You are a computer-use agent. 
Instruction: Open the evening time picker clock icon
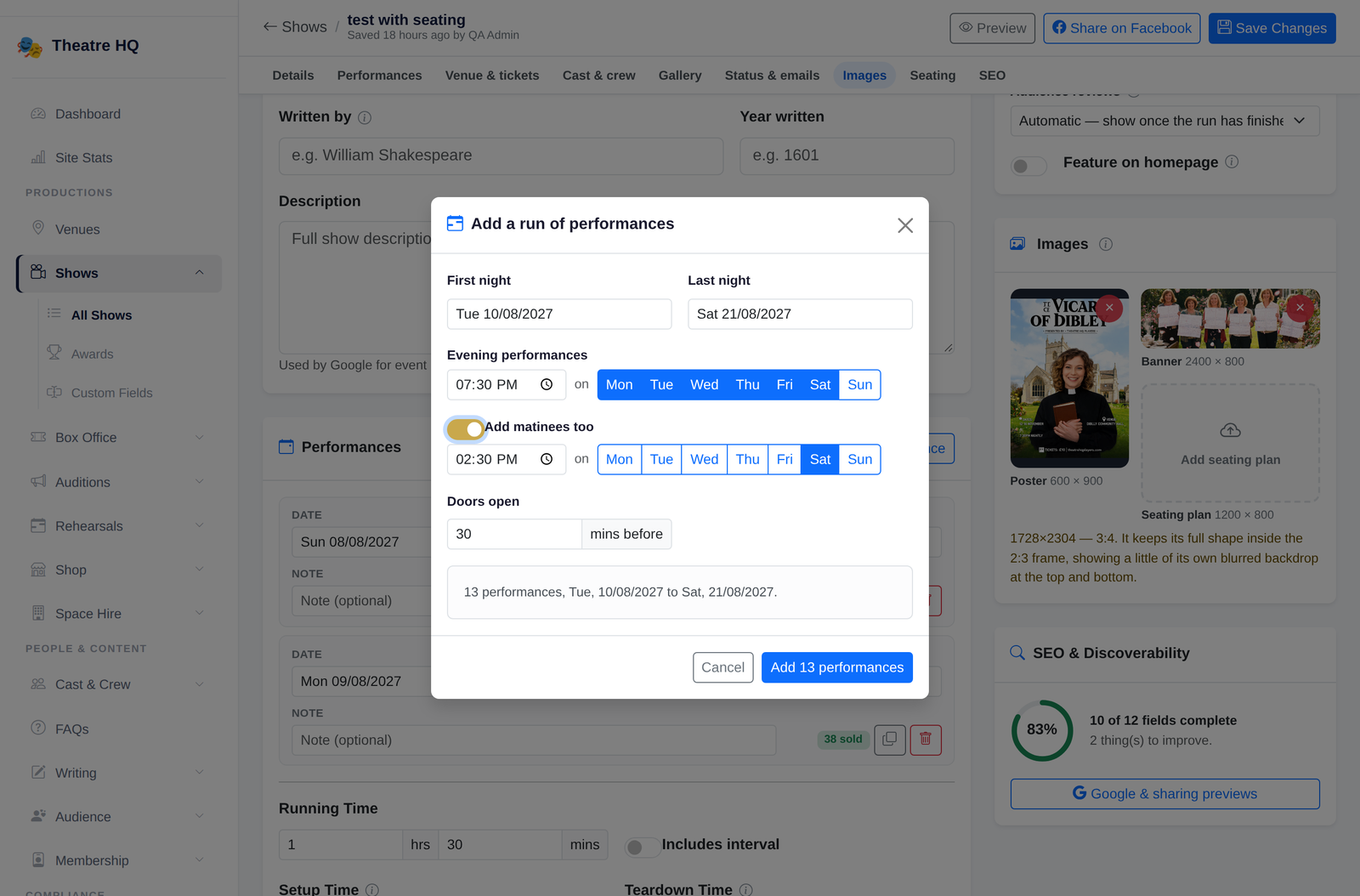point(547,385)
